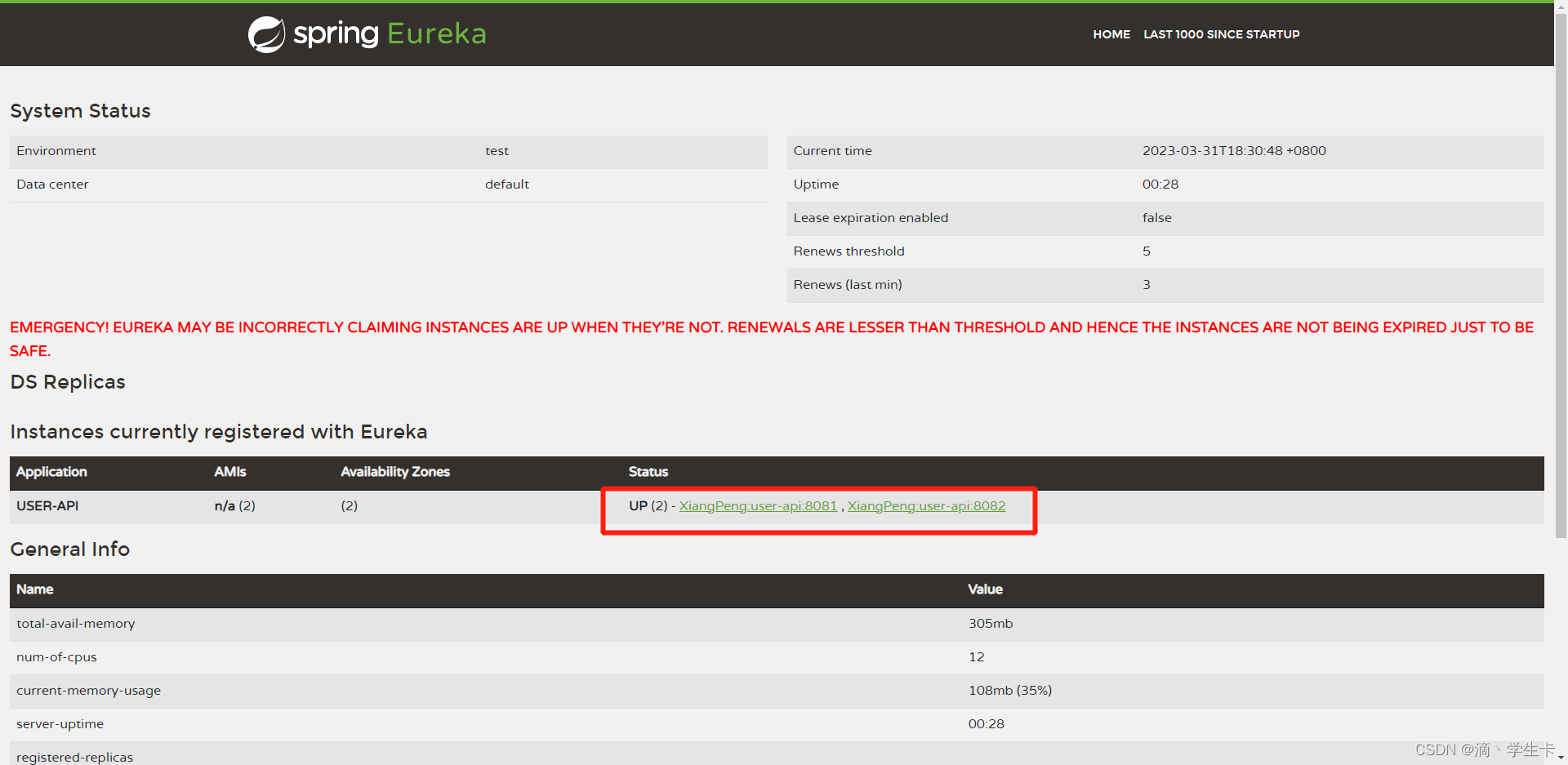Viewport: 1568px width, 765px height.
Task: Click the System Status heading
Action: [80, 111]
